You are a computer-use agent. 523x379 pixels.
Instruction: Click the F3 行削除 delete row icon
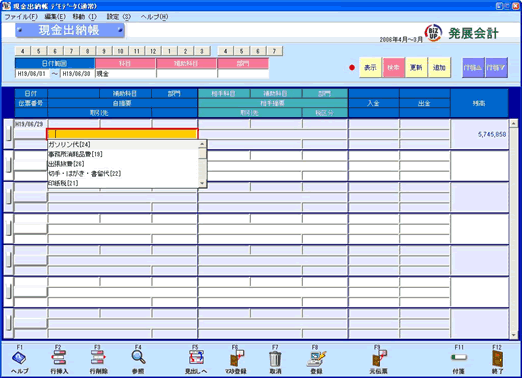coord(98,358)
